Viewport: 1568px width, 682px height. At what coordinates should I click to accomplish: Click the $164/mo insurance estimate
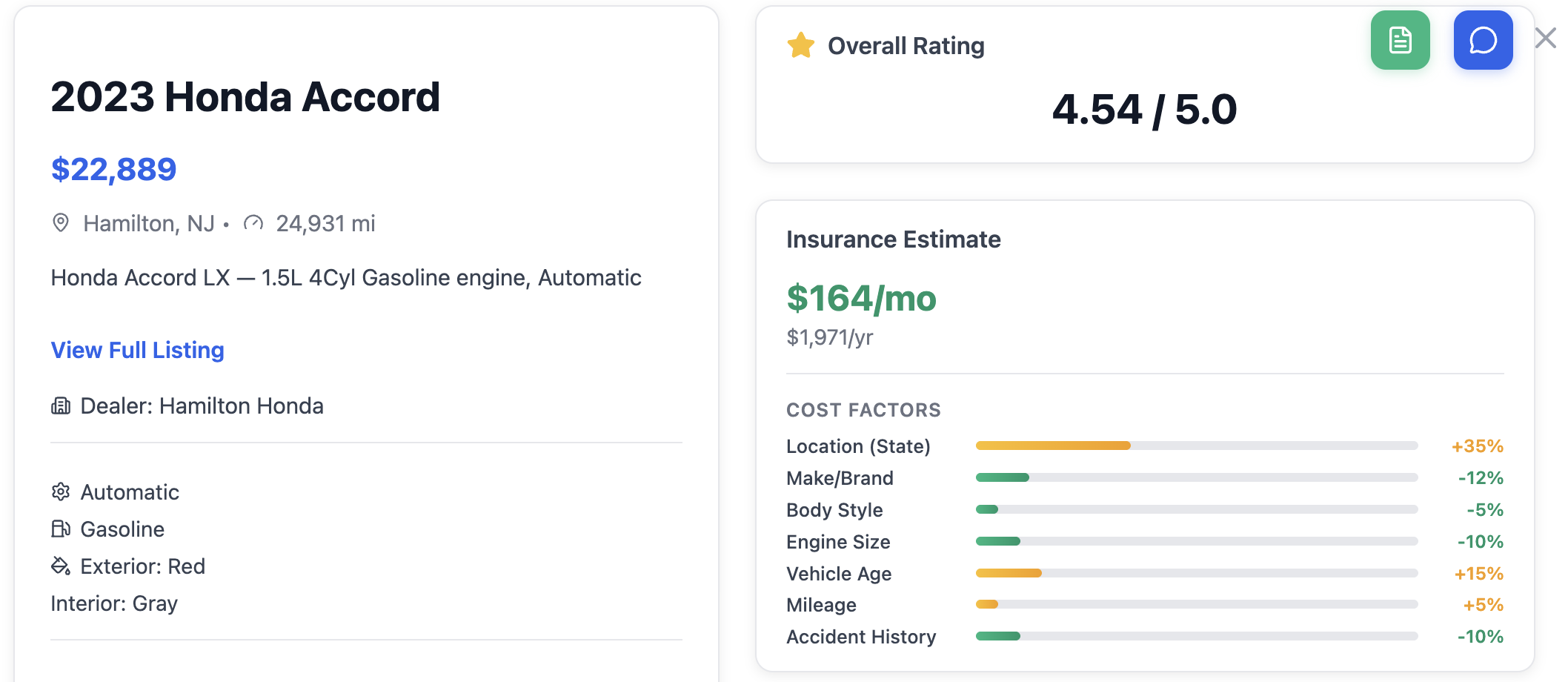pos(861,298)
